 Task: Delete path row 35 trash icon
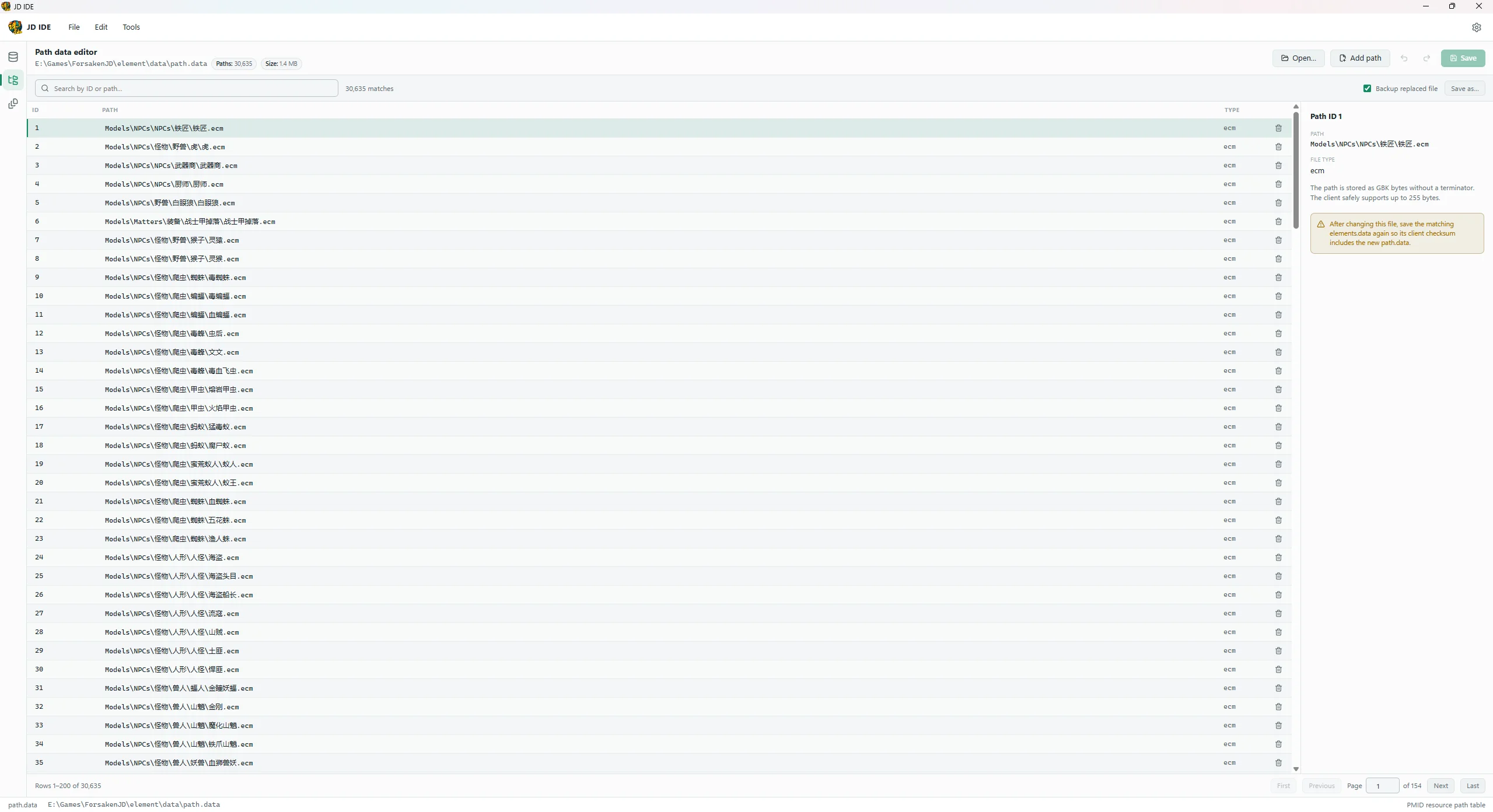[x=1278, y=763]
